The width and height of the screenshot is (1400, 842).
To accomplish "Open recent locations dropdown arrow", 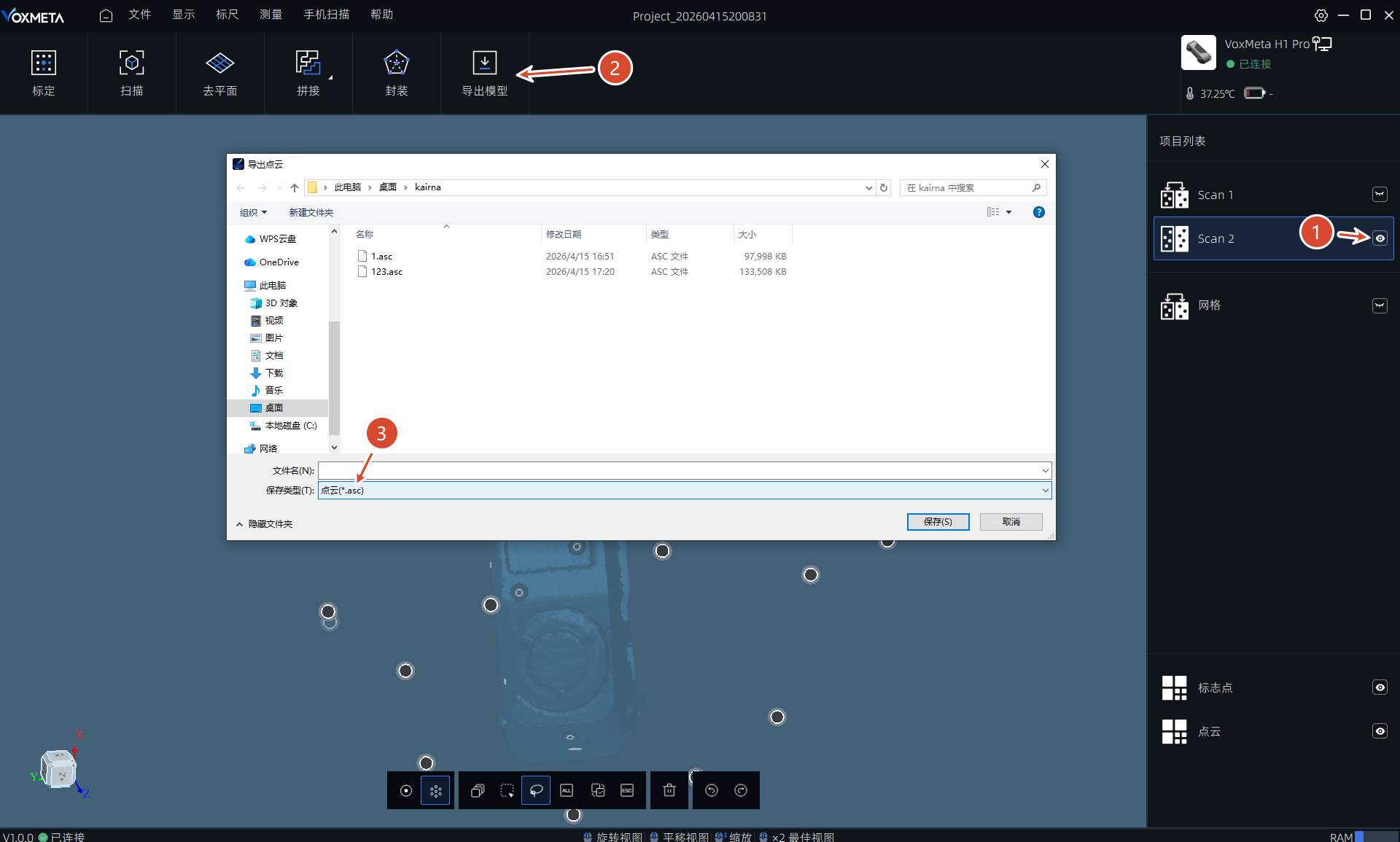I will [x=279, y=187].
